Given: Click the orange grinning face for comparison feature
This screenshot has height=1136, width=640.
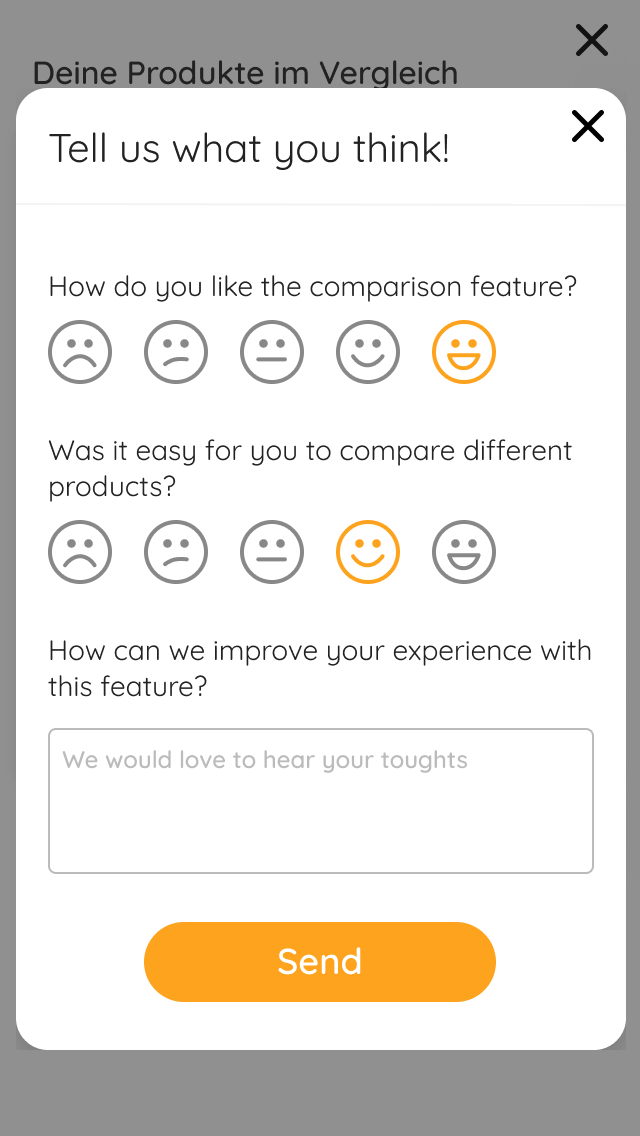Looking at the screenshot, I should [464, 352].
